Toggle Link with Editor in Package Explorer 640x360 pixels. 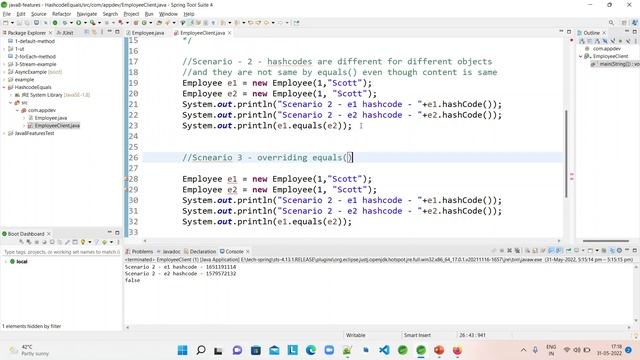[94, 32]
